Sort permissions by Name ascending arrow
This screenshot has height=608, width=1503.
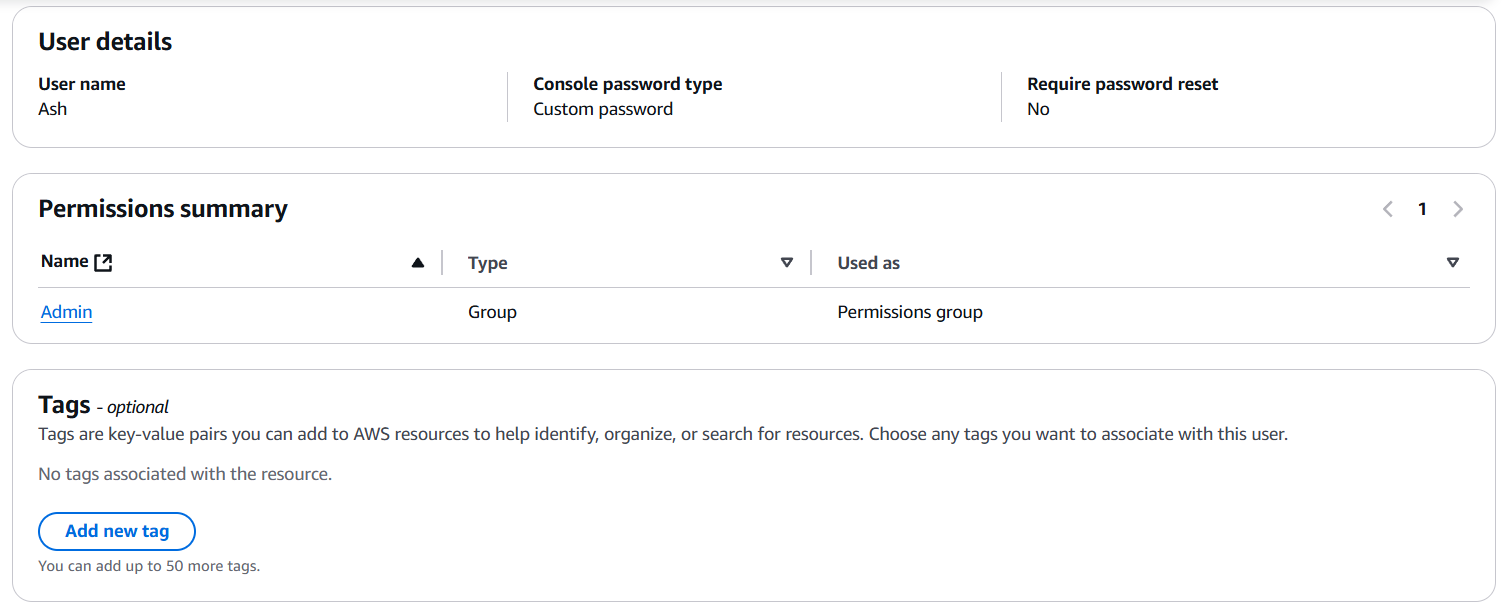tap(418, 263)
